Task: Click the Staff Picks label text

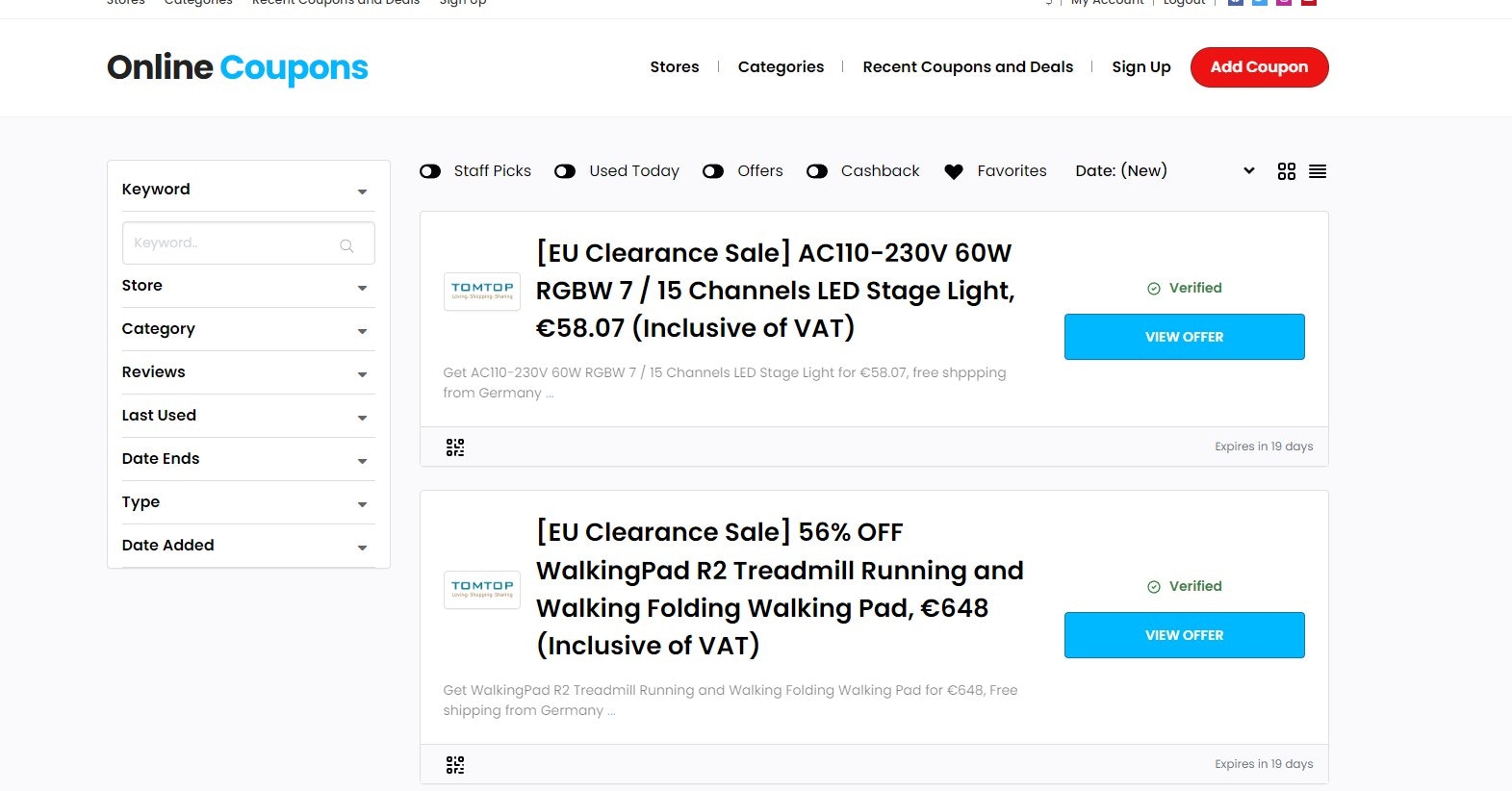Action: (492, 170)
